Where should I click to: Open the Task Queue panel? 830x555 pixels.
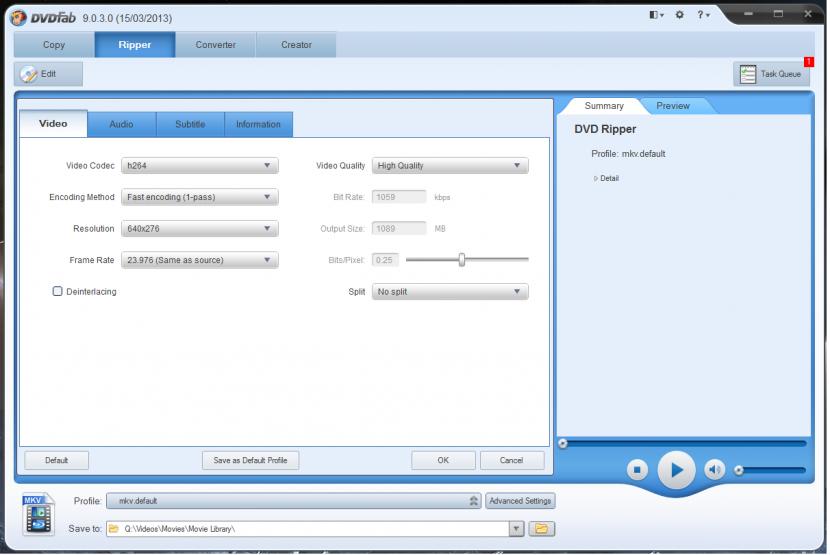[x=771, y=74]
